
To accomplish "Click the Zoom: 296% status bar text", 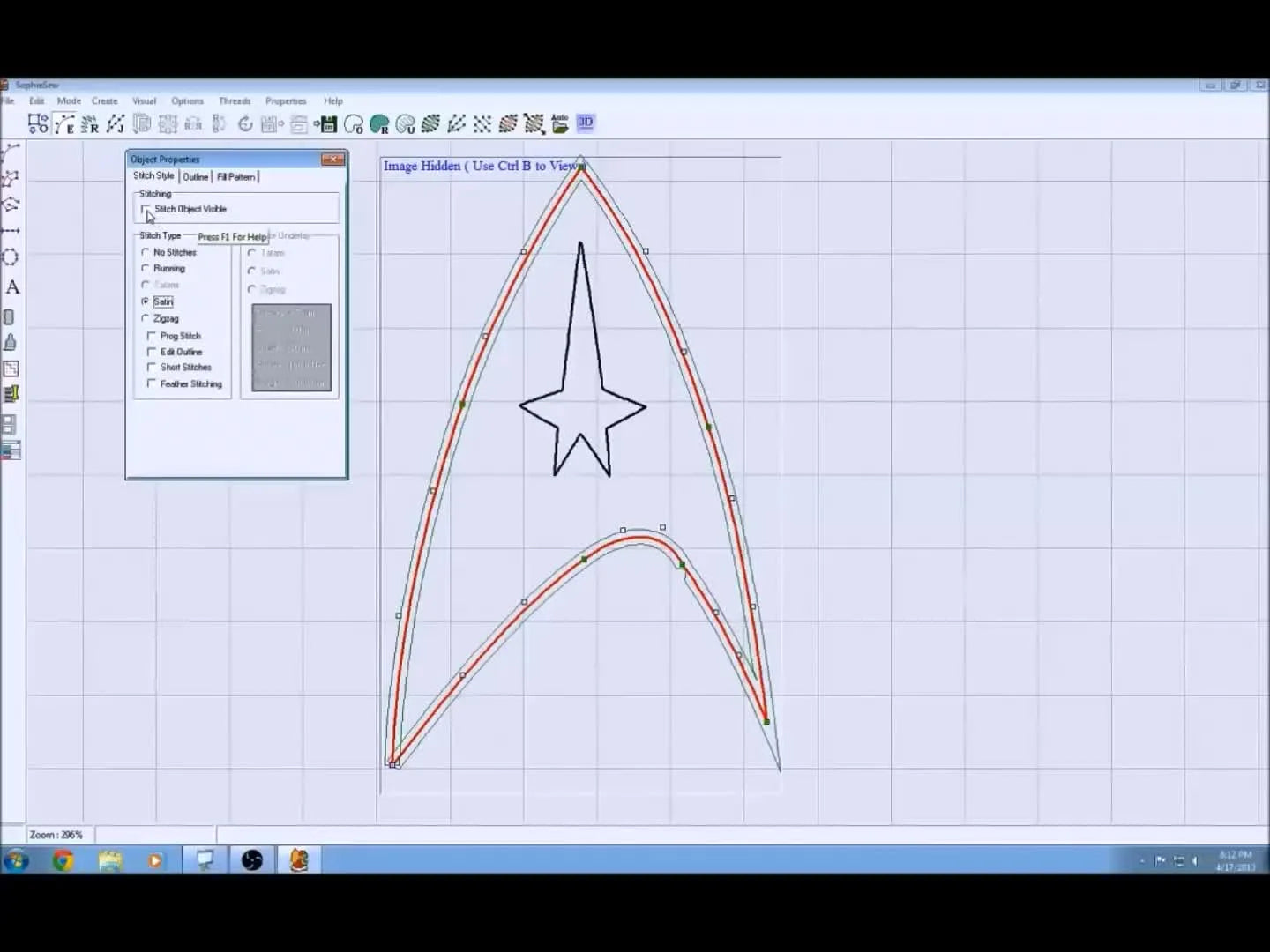I will click(x=56, y=835).
